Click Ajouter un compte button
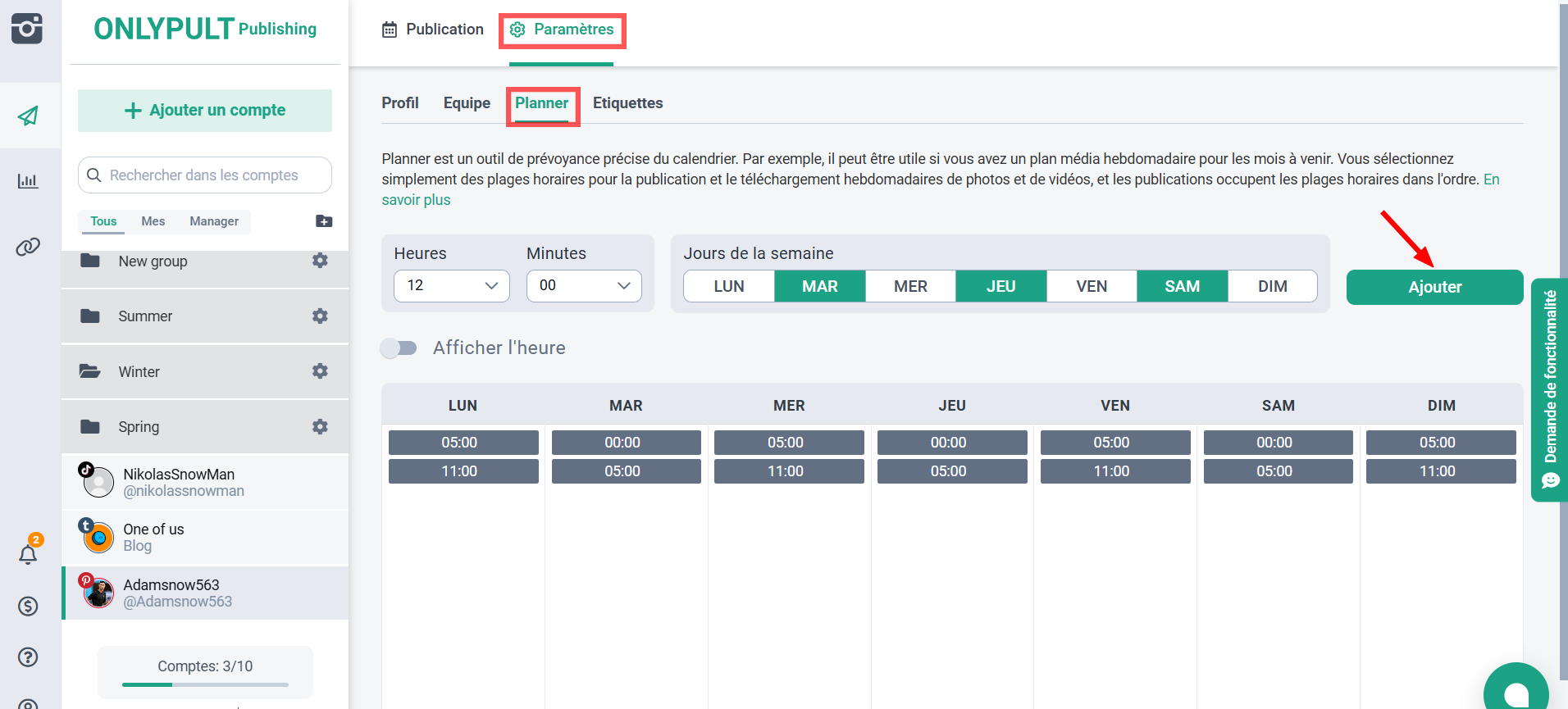1568x709 pixels. [205, 111]
